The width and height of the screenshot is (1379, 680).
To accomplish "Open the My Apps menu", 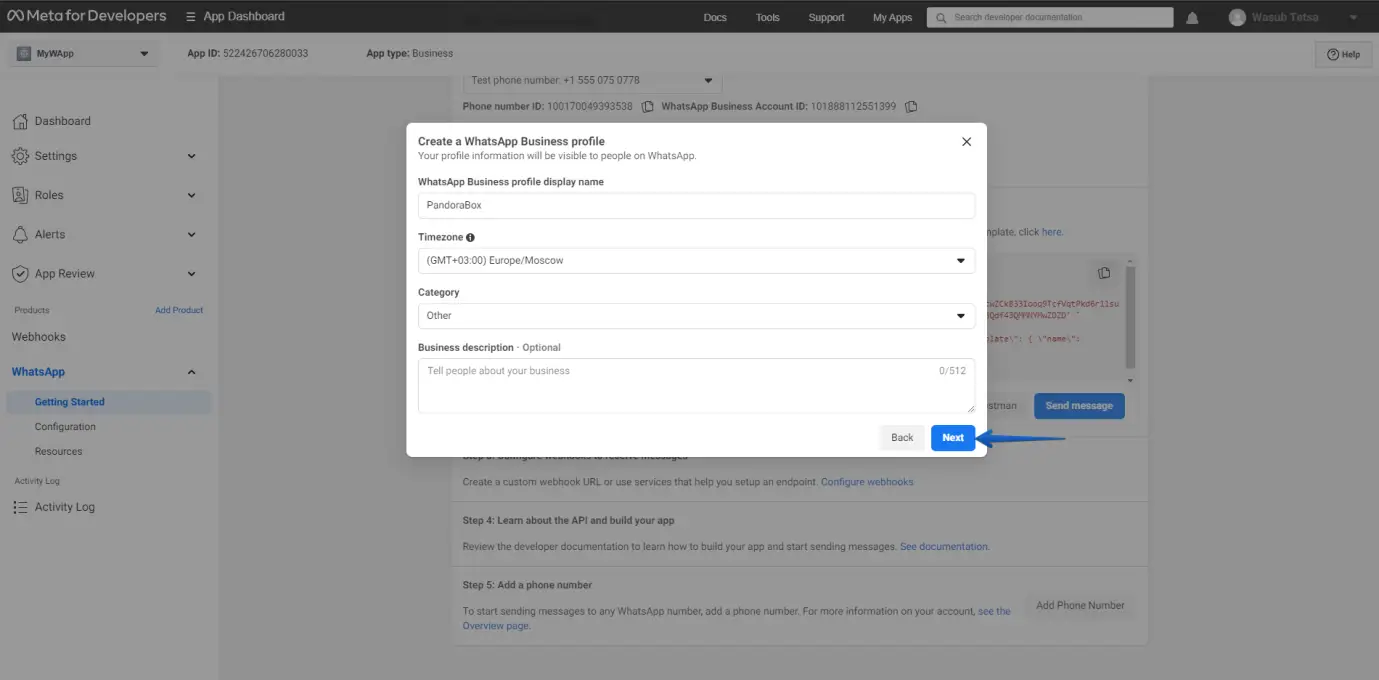I will tap(892, 17).
